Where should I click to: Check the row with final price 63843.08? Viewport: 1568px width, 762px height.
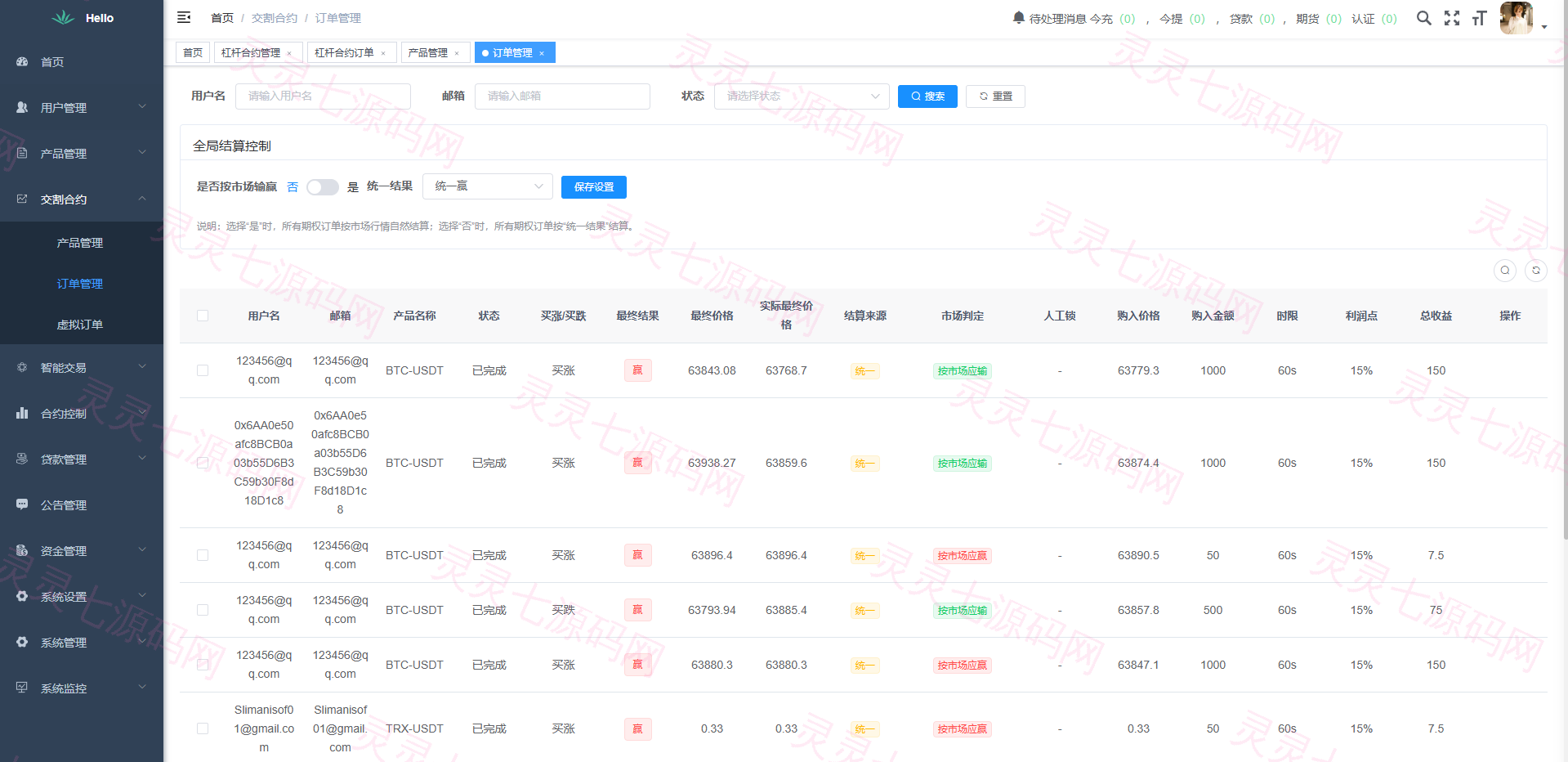203,370
